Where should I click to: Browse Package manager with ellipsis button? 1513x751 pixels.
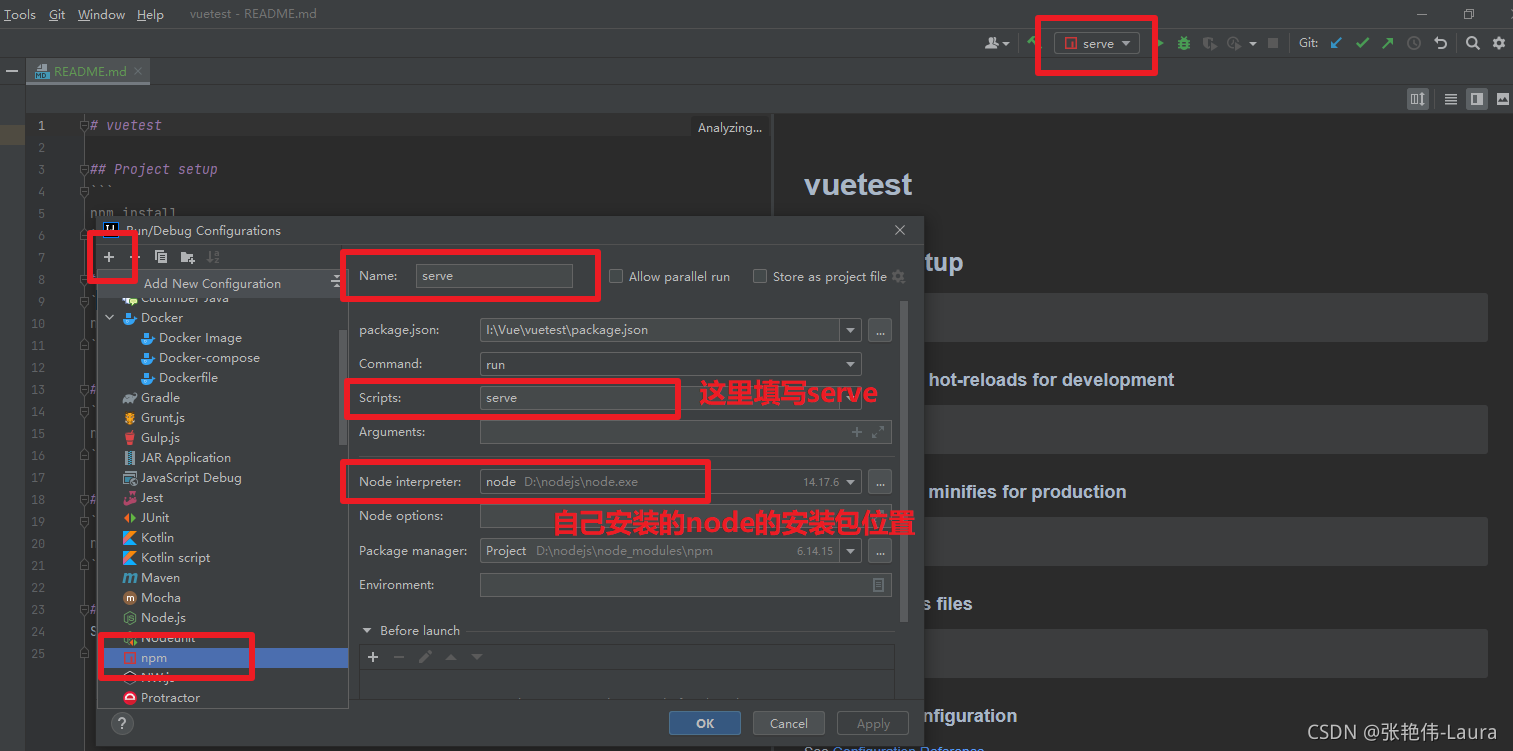click(880, 551)
